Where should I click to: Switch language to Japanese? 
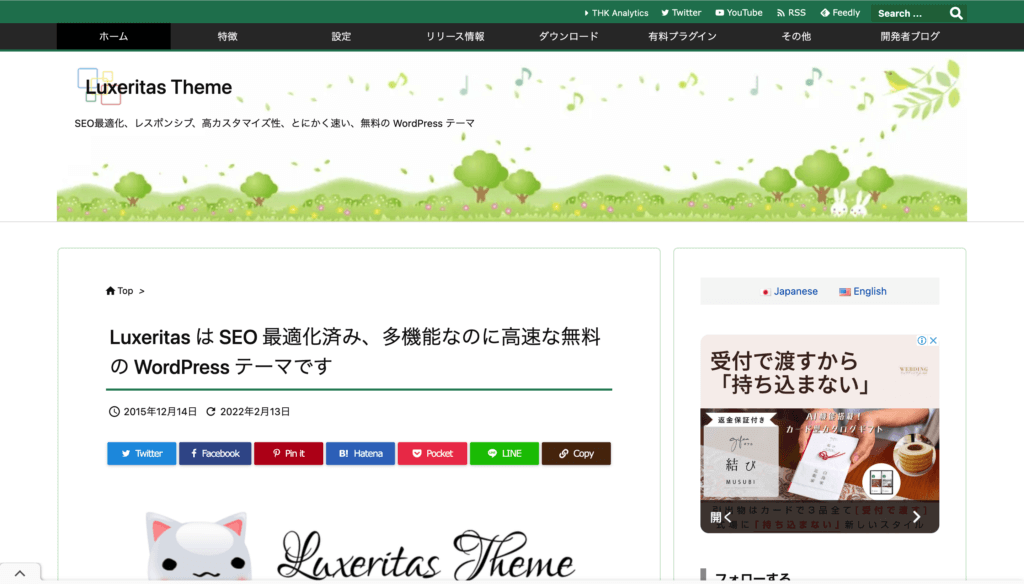tap(790, 291)
